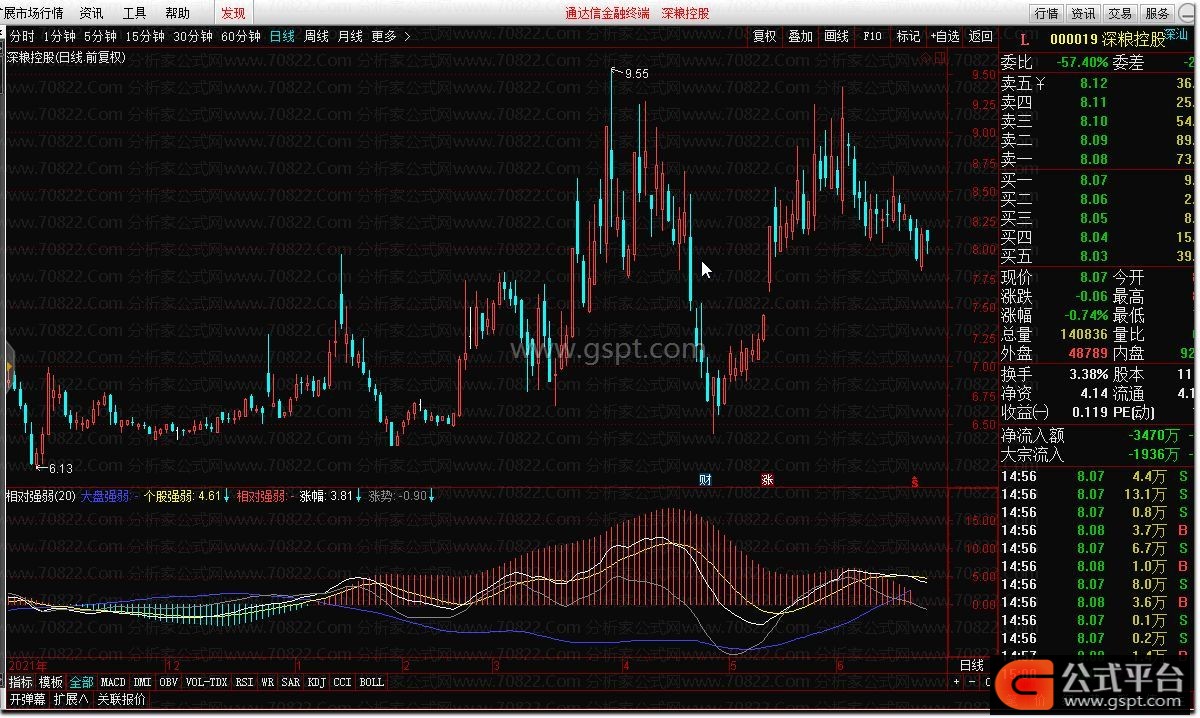Viewport: 1200px width, 718px height.
Task: Click the minimize circle beside 服务
Action: tap(1187, 13)
